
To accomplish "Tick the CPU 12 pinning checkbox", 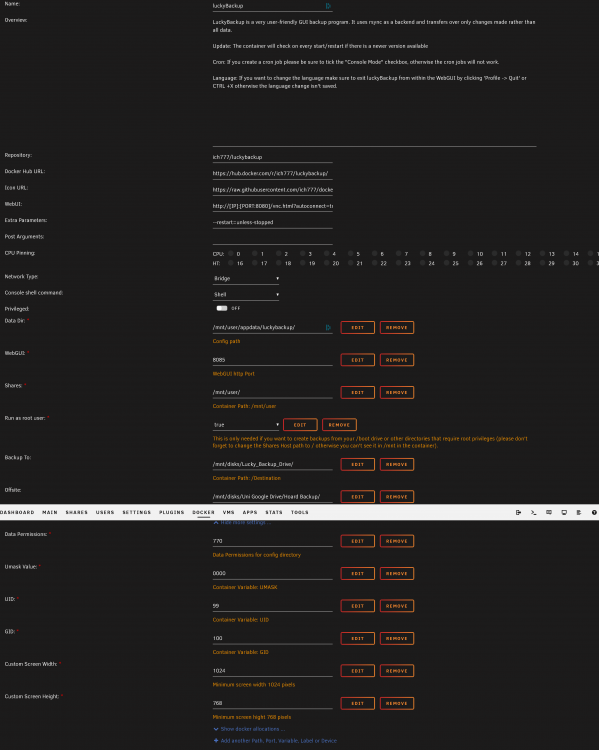I will (x=518, y=254).
